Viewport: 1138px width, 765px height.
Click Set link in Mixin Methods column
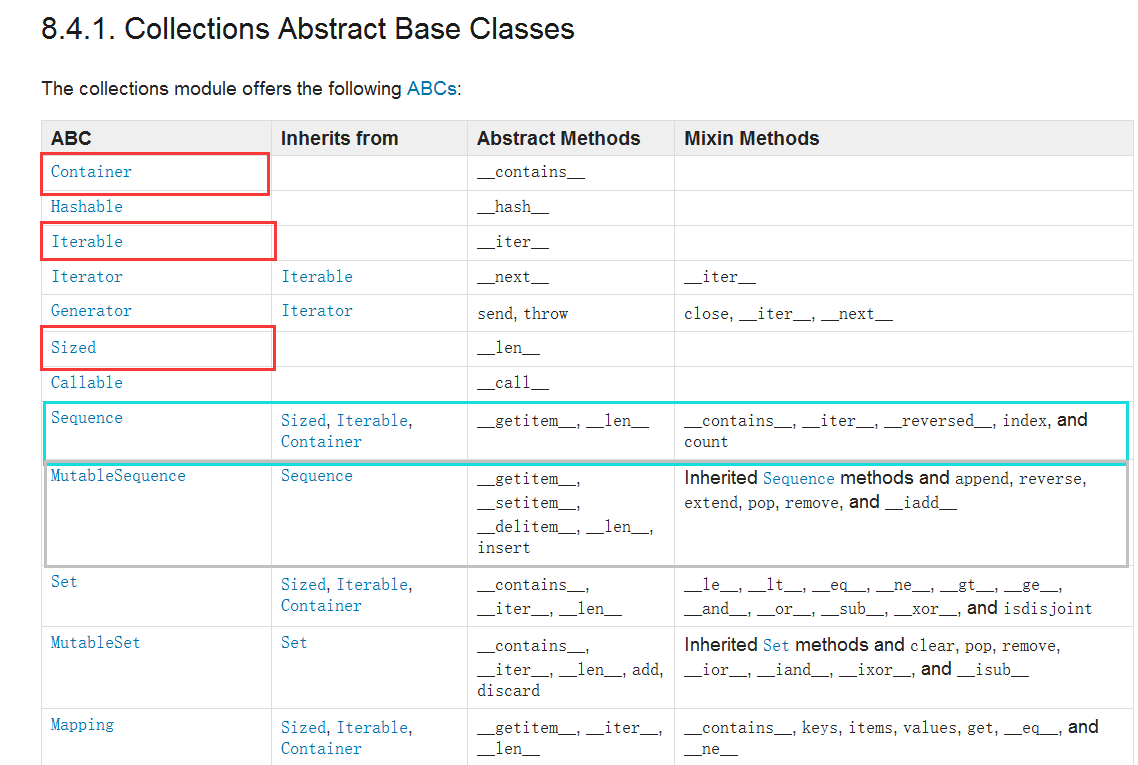(776, 646)
